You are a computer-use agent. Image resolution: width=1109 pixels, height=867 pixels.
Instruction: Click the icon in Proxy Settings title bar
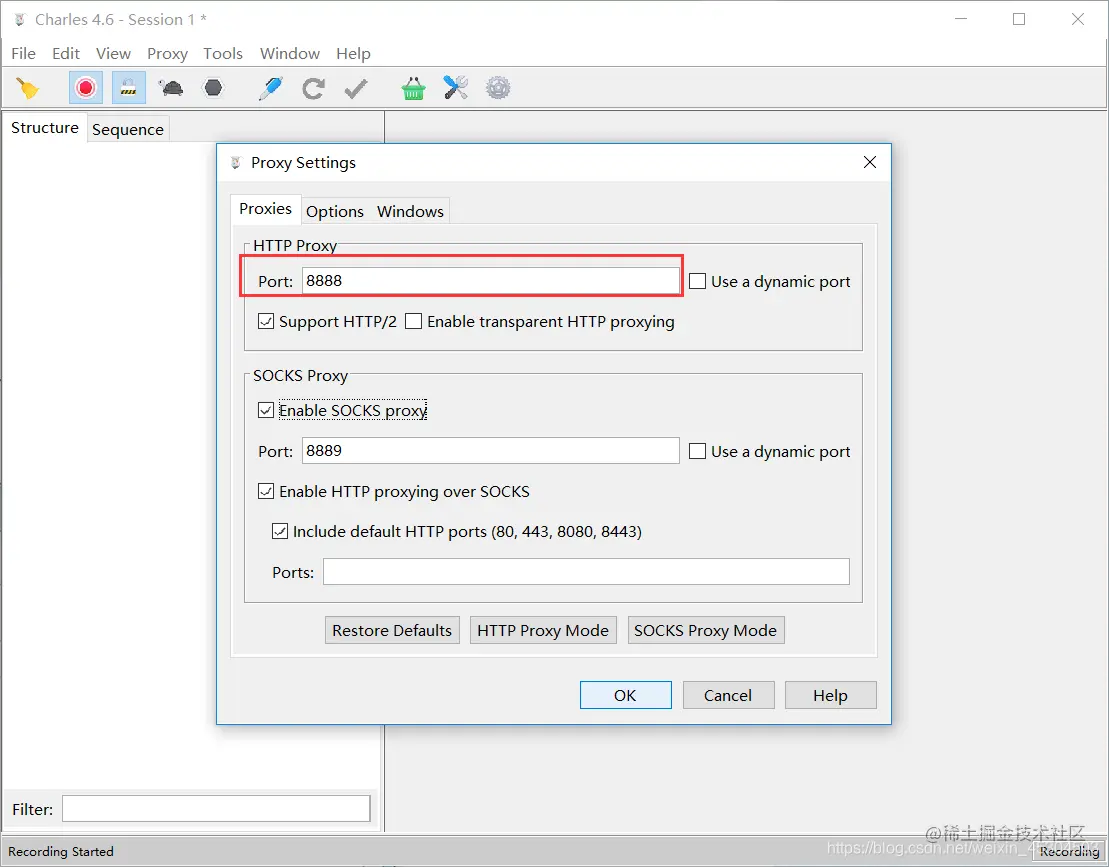point(236,163)
